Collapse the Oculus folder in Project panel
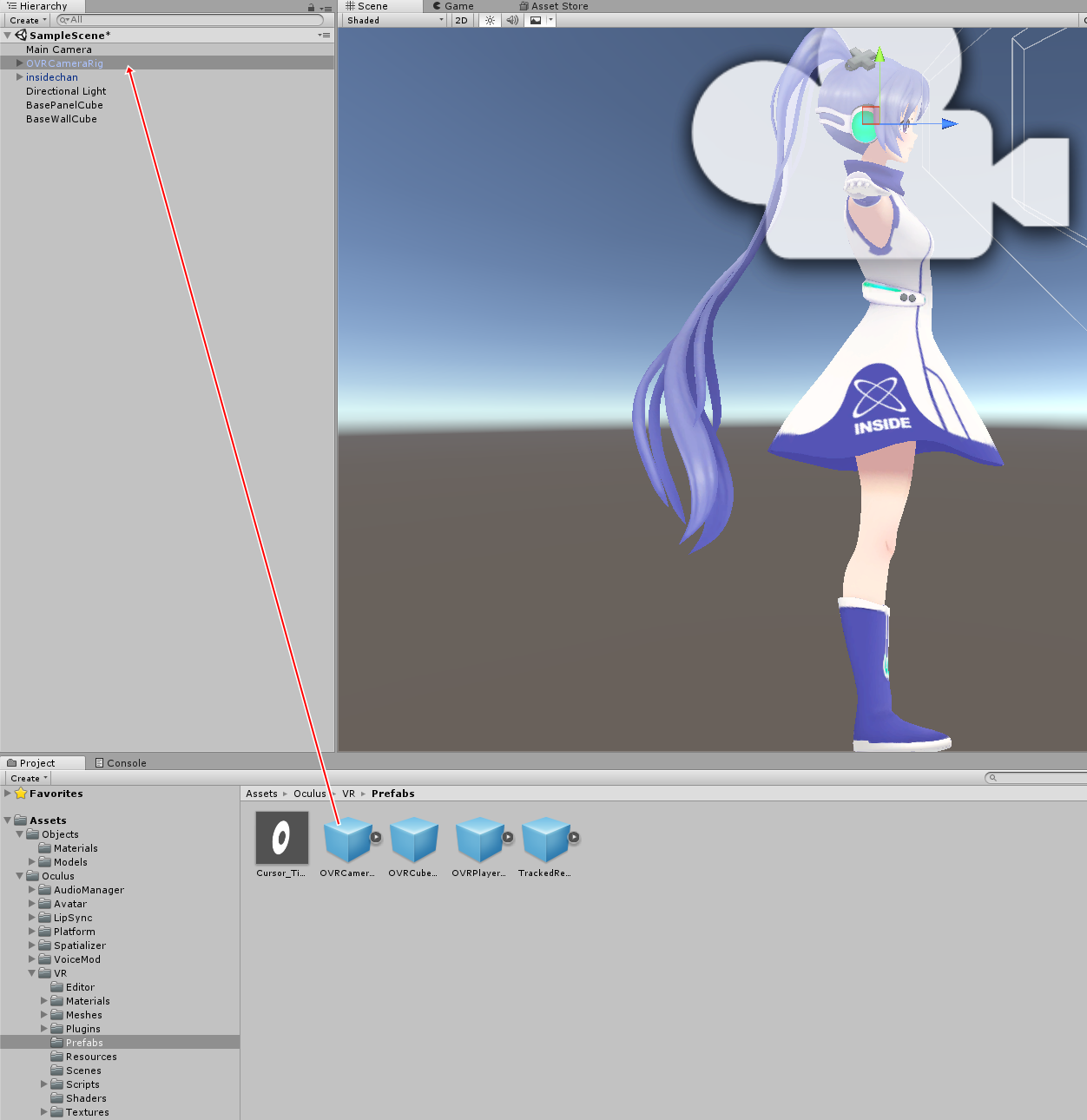 [x=18, y=876]
